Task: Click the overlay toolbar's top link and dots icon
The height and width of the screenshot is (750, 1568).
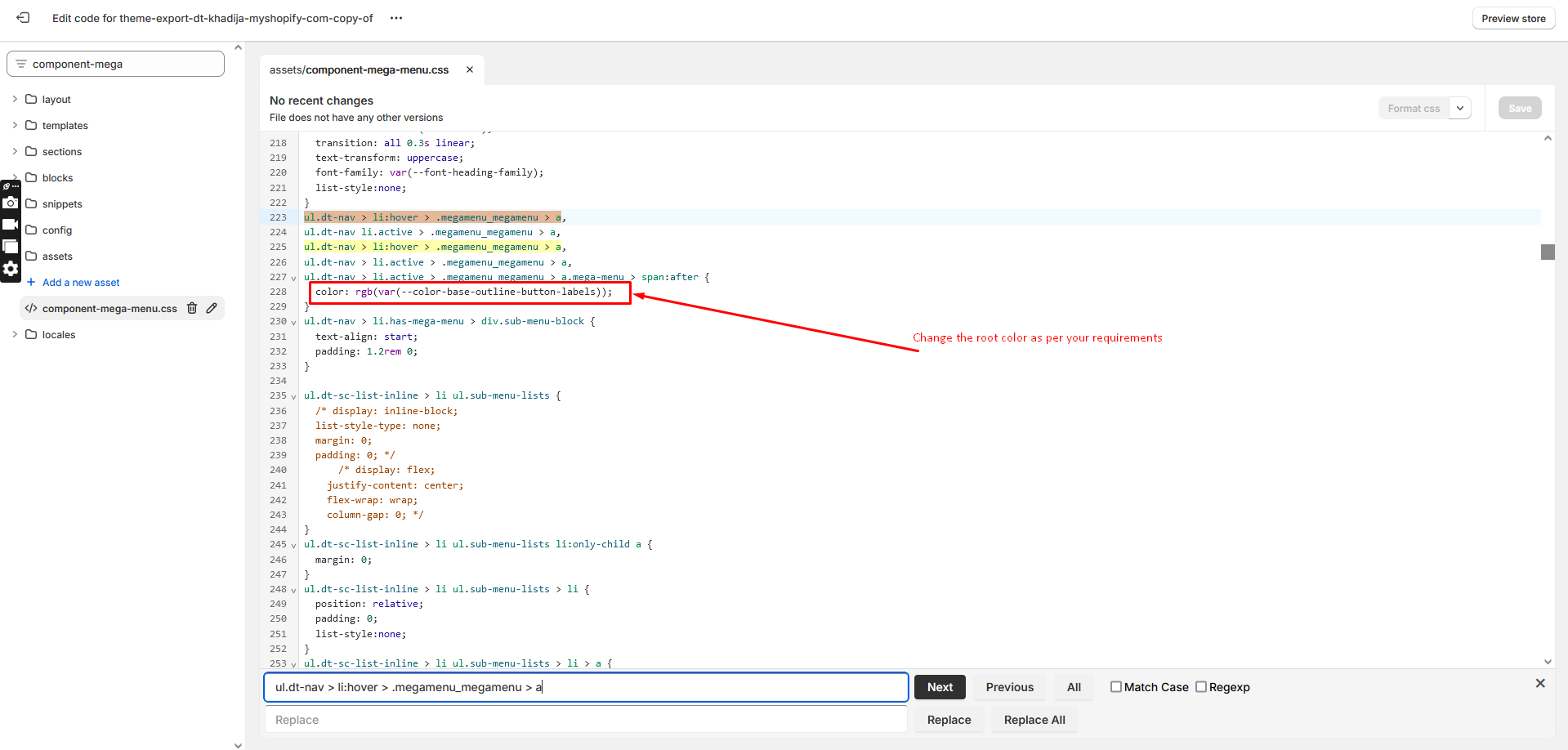Action: click(x=11, y=186)
